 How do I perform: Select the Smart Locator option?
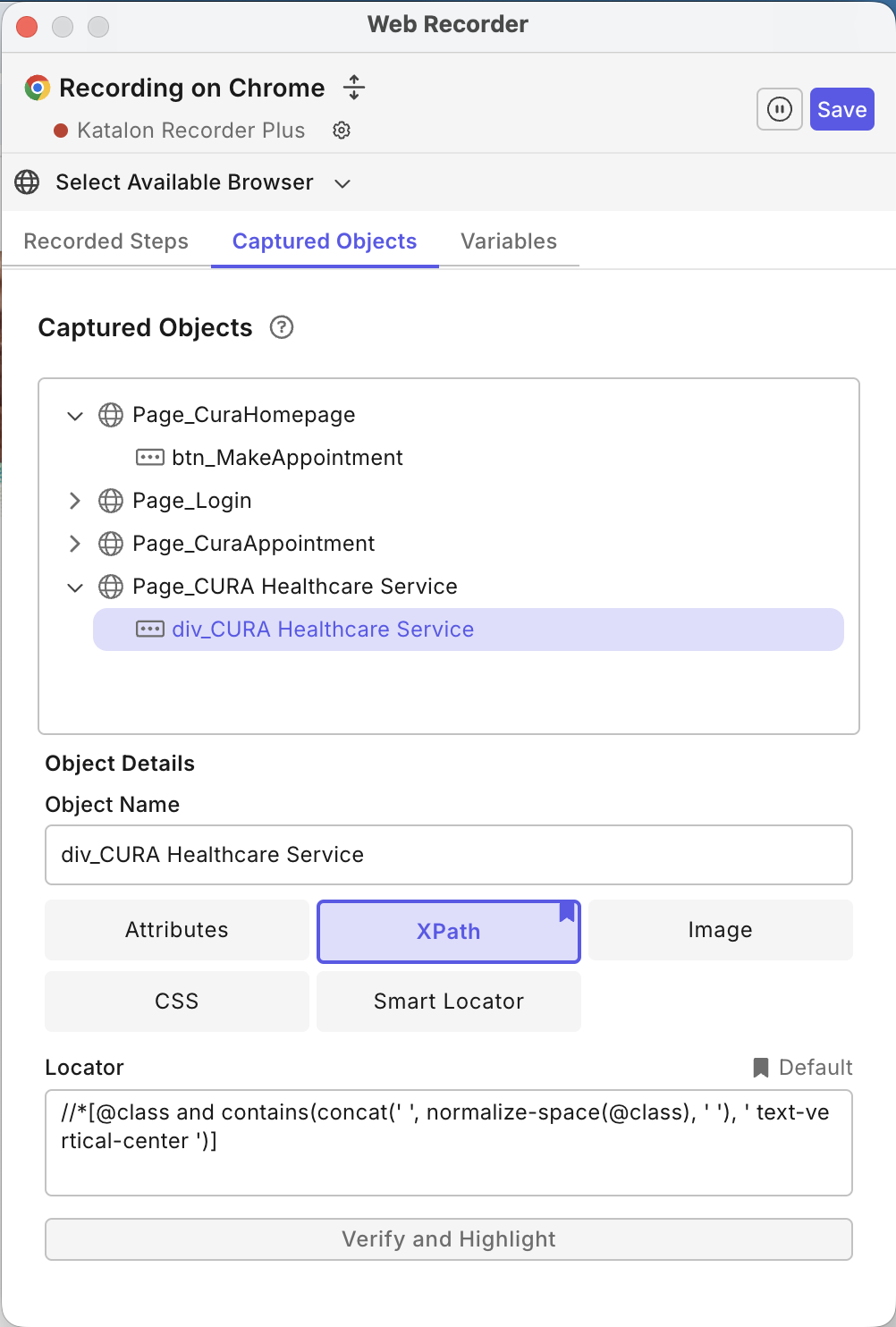click(x=448, y=1002)
